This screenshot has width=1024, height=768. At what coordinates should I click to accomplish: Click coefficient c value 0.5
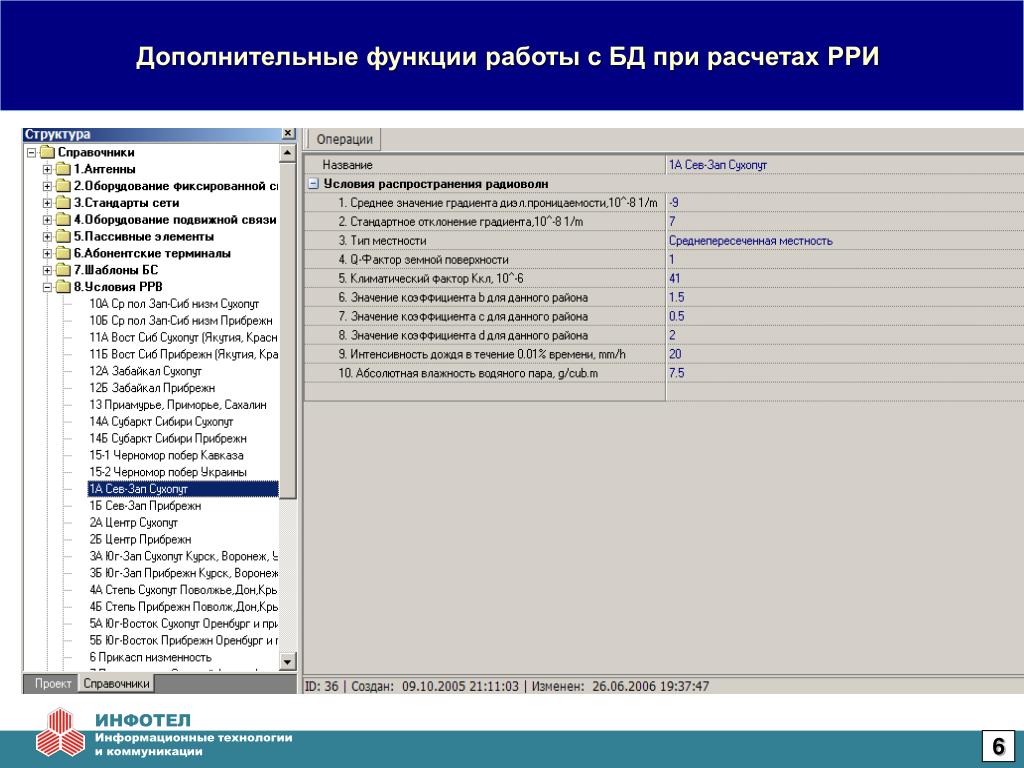(845, 317)
